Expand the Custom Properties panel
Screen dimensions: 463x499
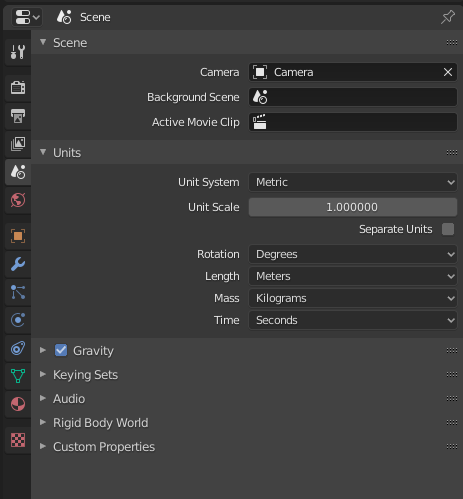coord(43,446)
